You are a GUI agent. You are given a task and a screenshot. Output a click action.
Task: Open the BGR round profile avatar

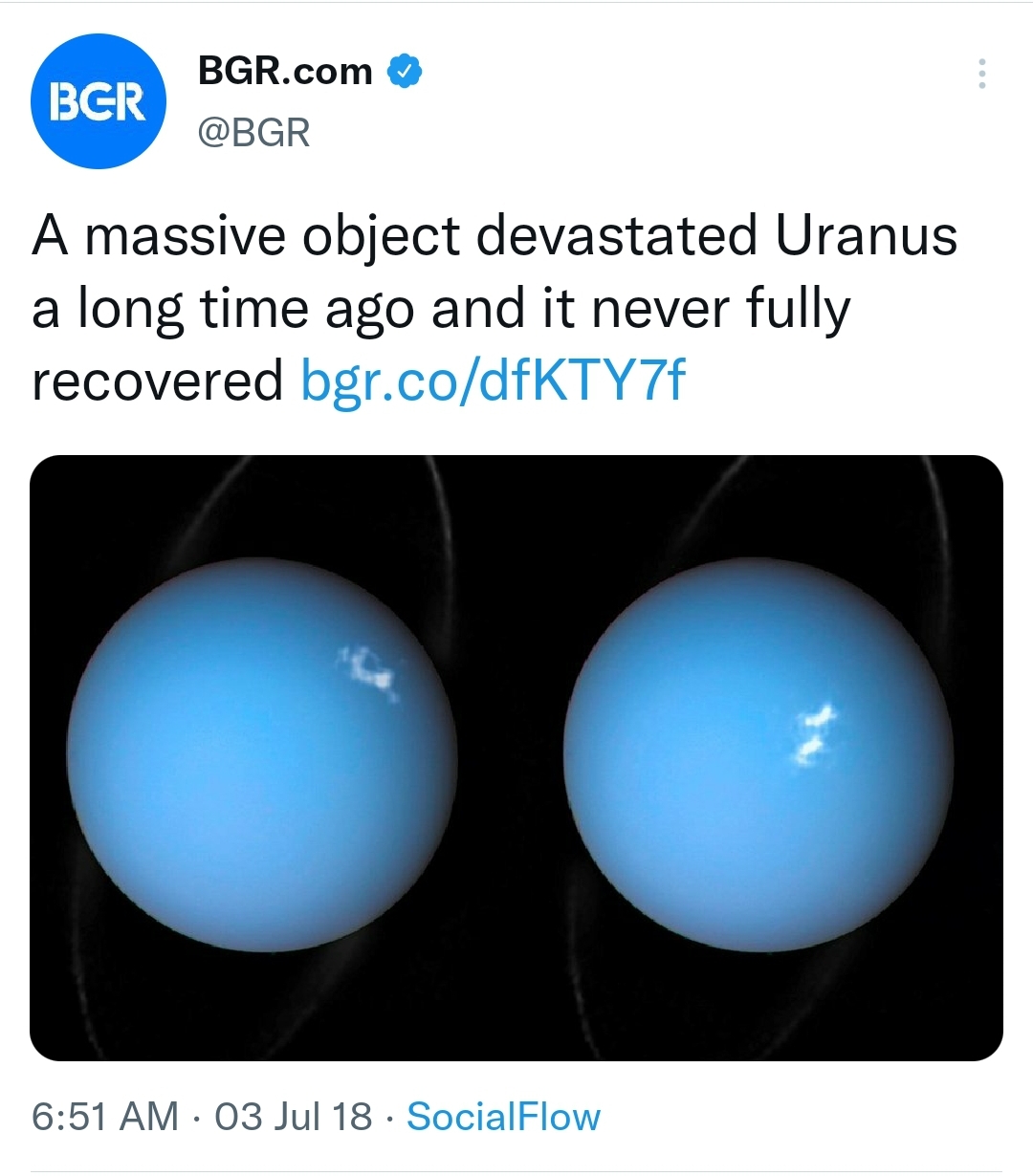[99, 101]
